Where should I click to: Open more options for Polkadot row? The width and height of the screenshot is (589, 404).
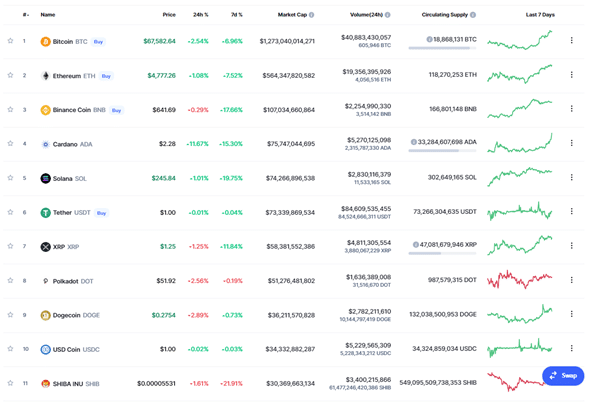pos(571,280)
